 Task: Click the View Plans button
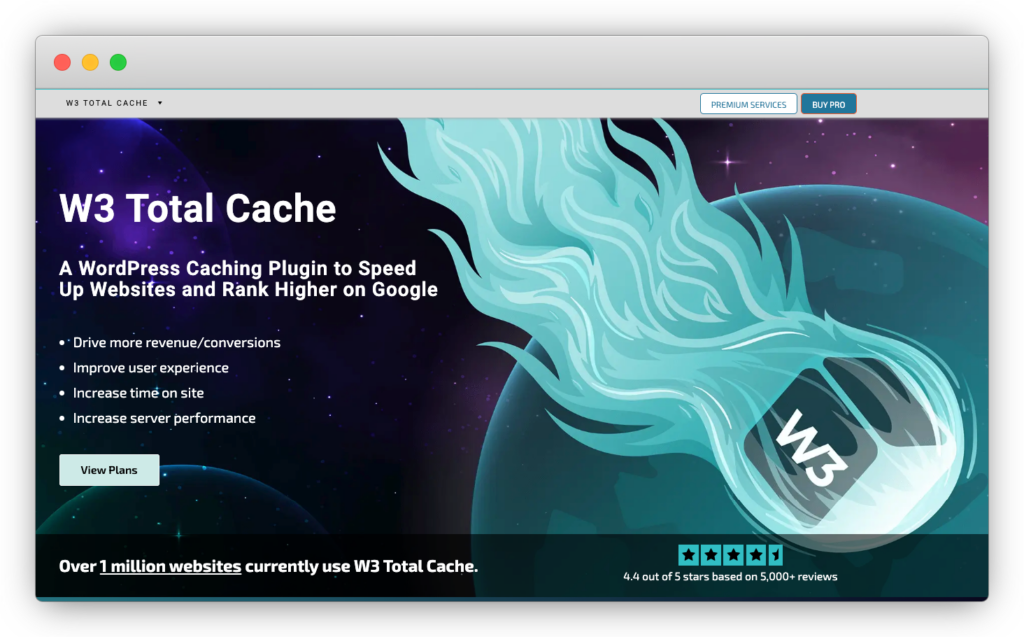pyautogui.click(x=109, y=470)
